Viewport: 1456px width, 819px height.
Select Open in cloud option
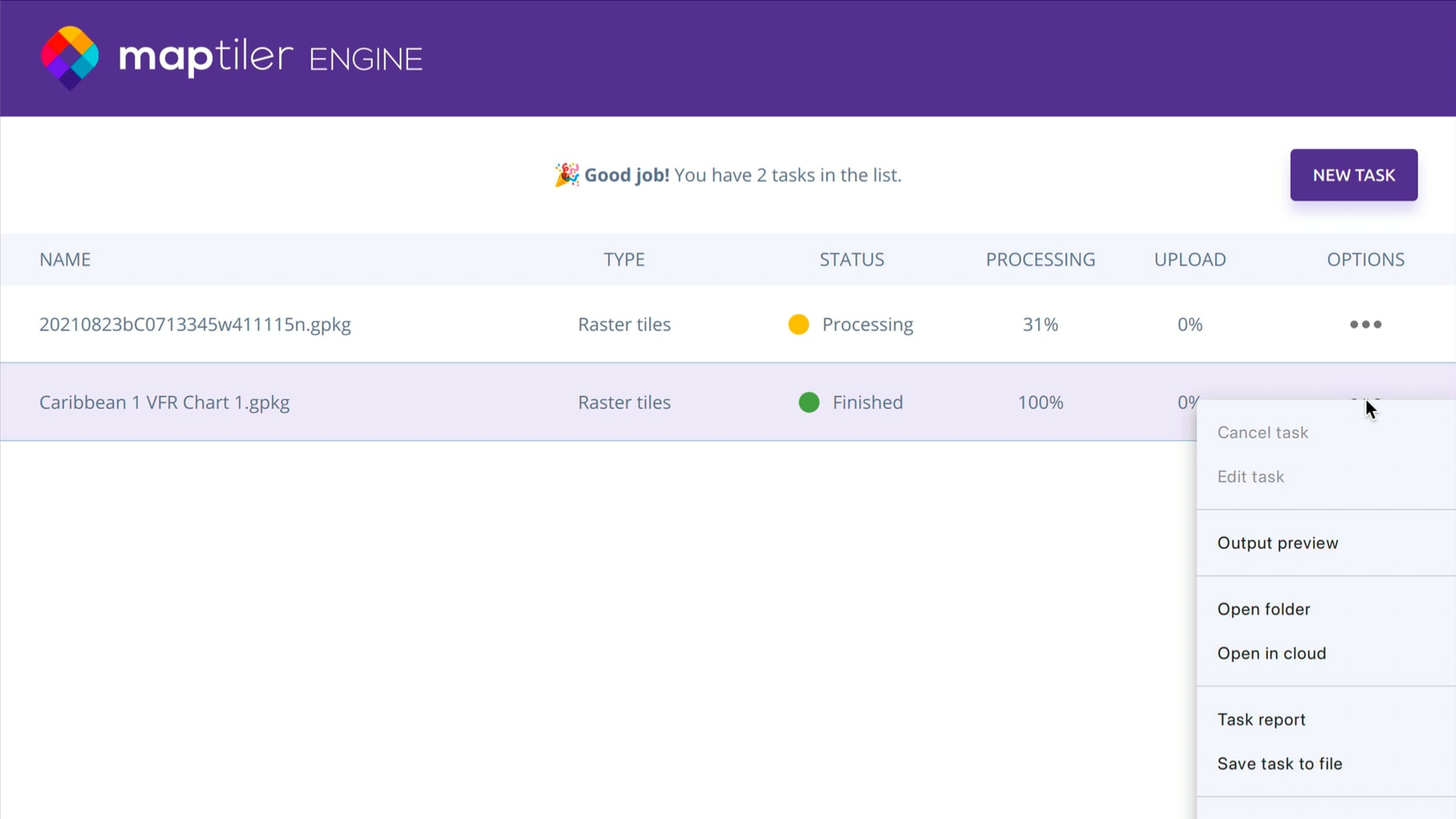(x=1272, y=653)
